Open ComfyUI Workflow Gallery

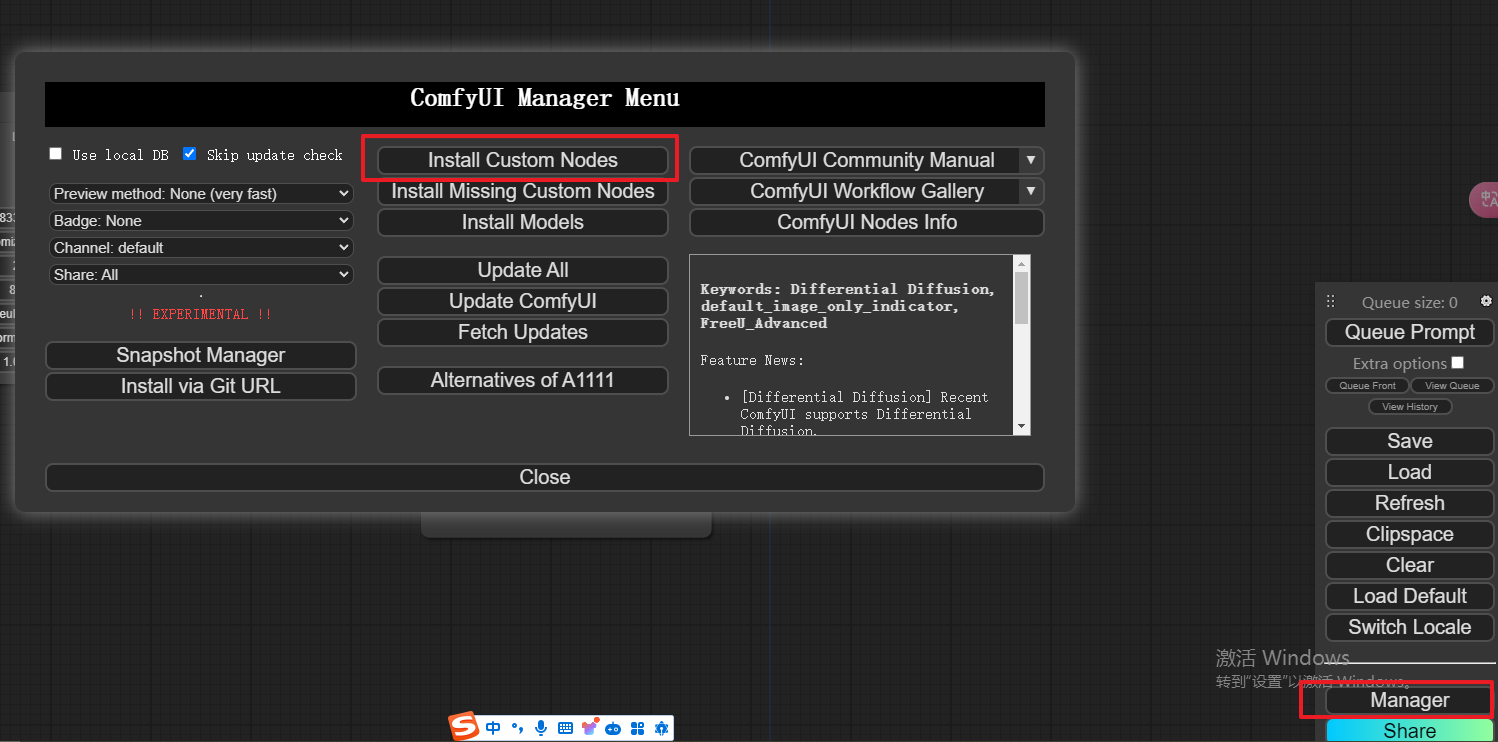pos(867,191)
